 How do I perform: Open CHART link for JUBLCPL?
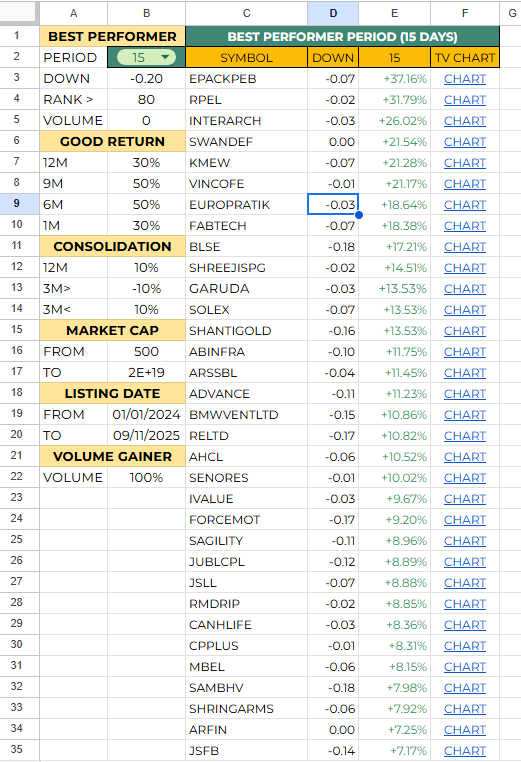click(x=465, y=562)
